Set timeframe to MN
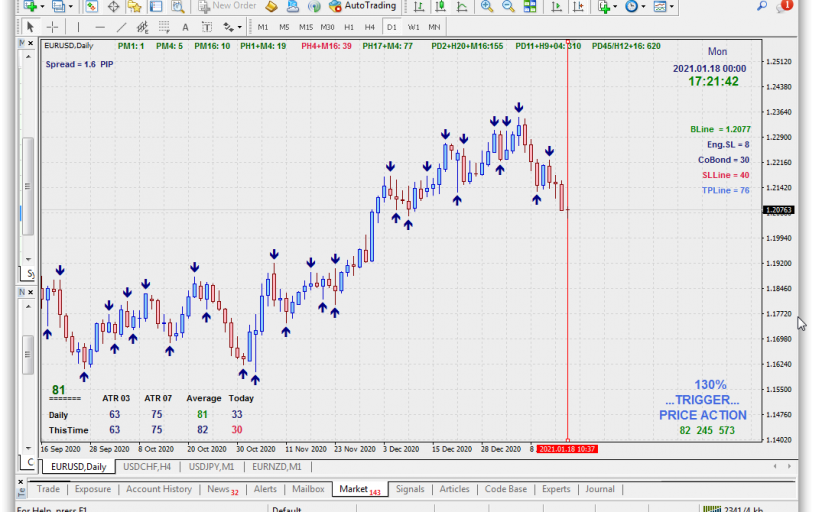The image size is (822, 512). click(434, 27)
